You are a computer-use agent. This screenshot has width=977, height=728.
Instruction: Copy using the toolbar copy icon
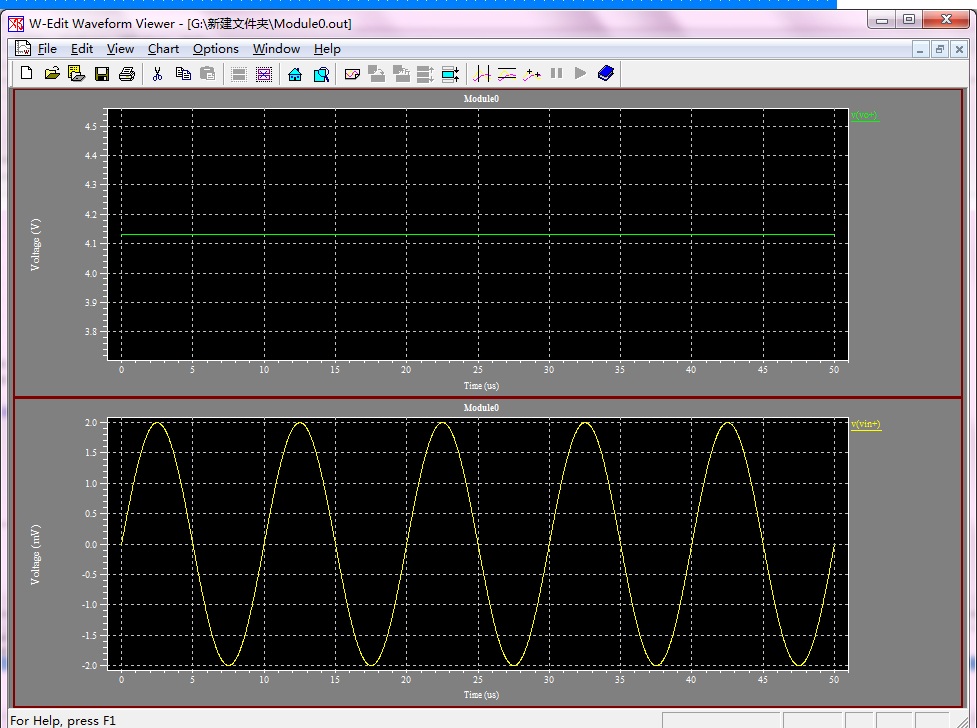(183, 73)
